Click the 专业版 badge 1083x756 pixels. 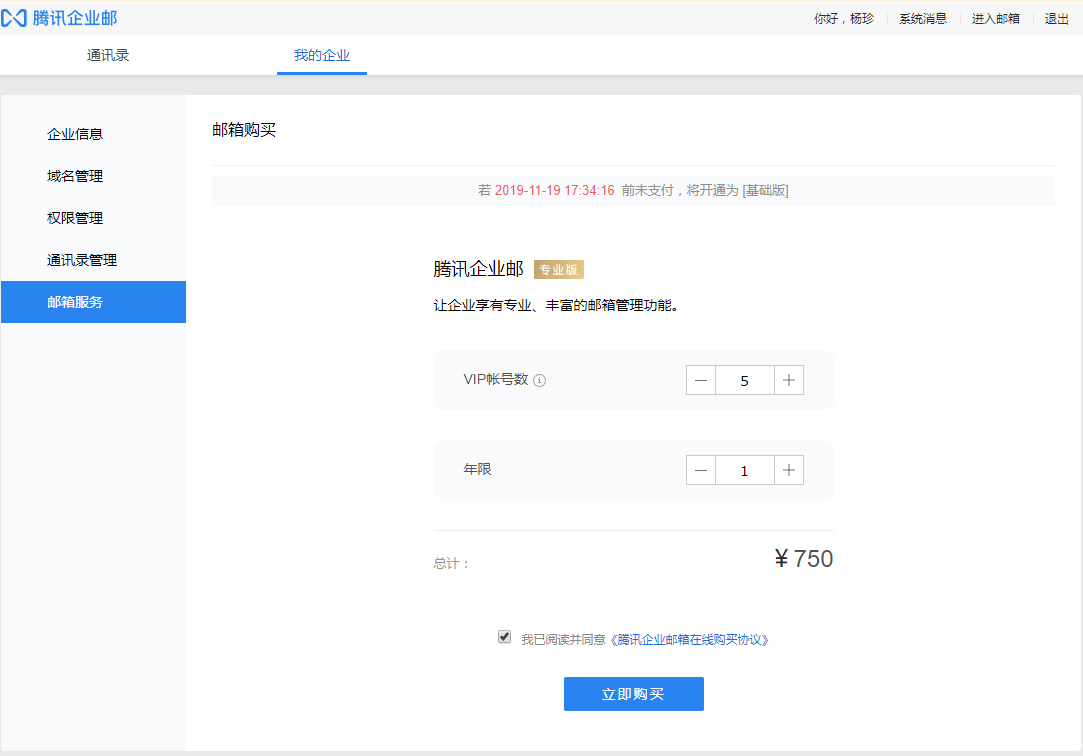[559, 269]
